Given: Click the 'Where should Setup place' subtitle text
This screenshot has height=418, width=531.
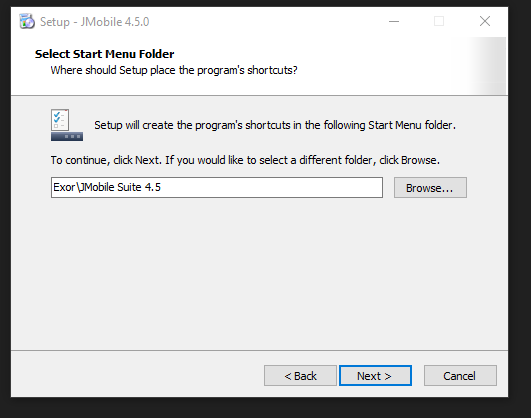Looking at the screenshot, I should click(174, 70).
